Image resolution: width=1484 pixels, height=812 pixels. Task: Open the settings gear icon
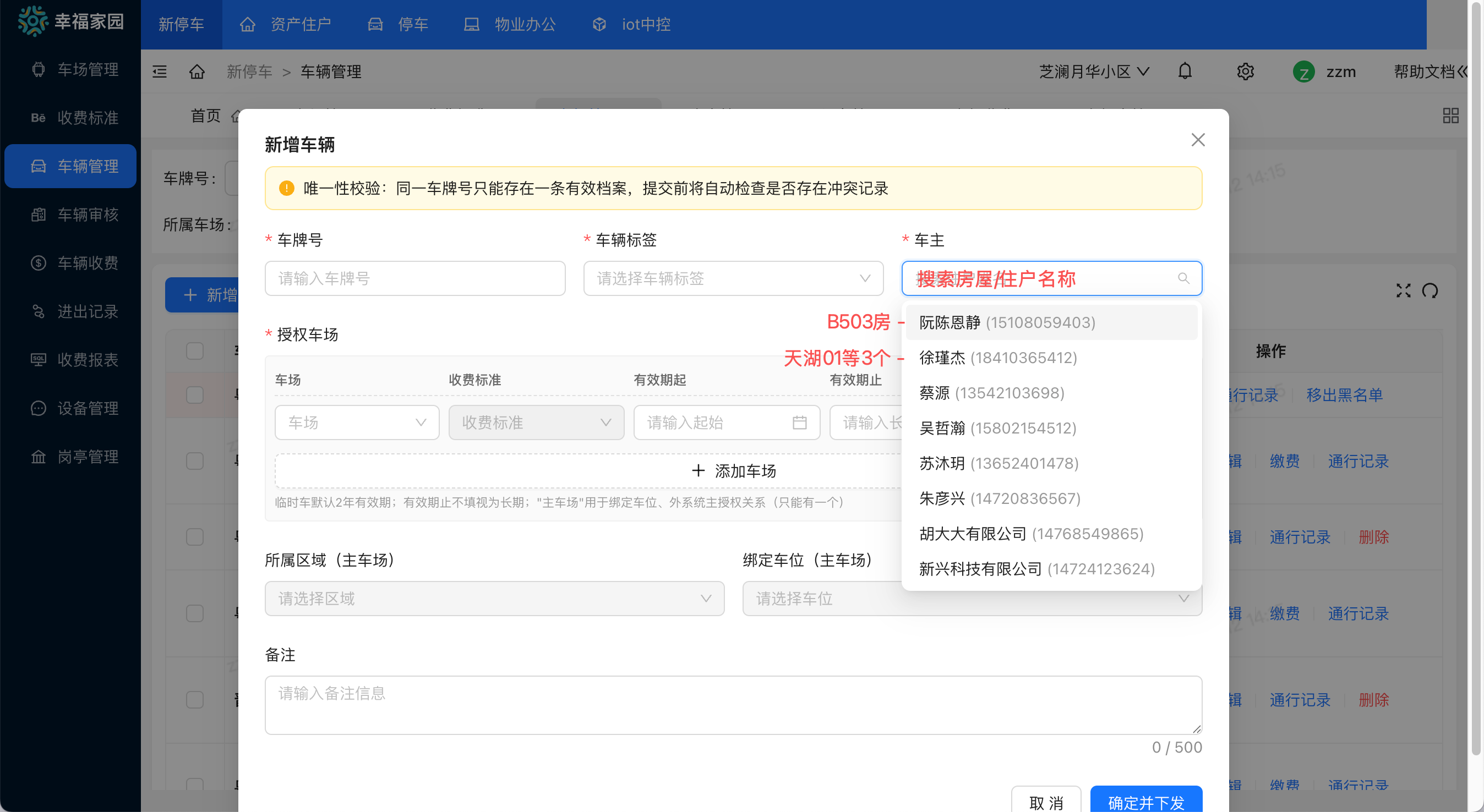tap(1246, 72)
